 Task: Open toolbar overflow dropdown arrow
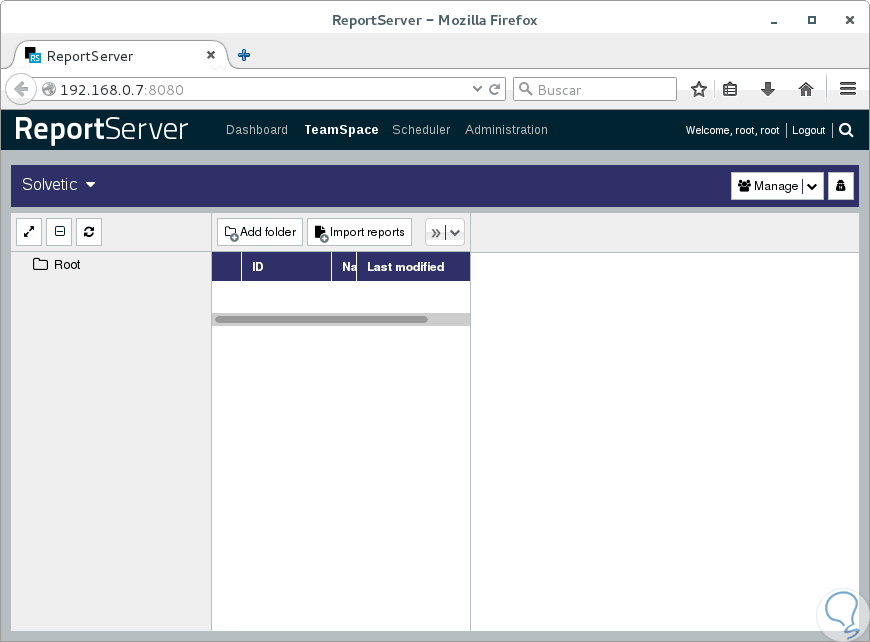(x=455, y=232)
